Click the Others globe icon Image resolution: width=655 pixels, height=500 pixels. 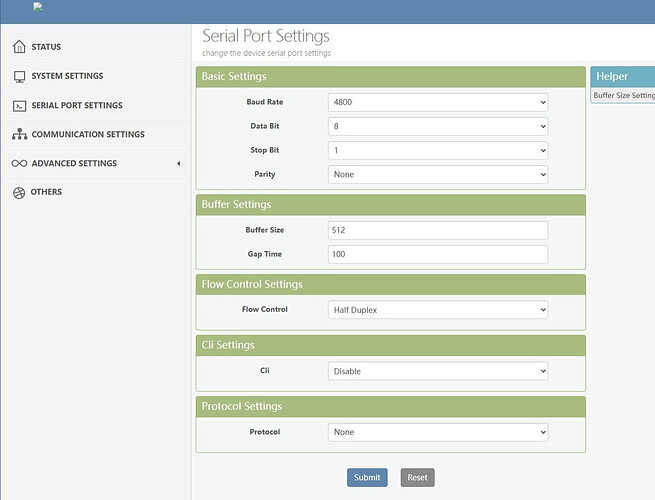(x=19, y=192)
